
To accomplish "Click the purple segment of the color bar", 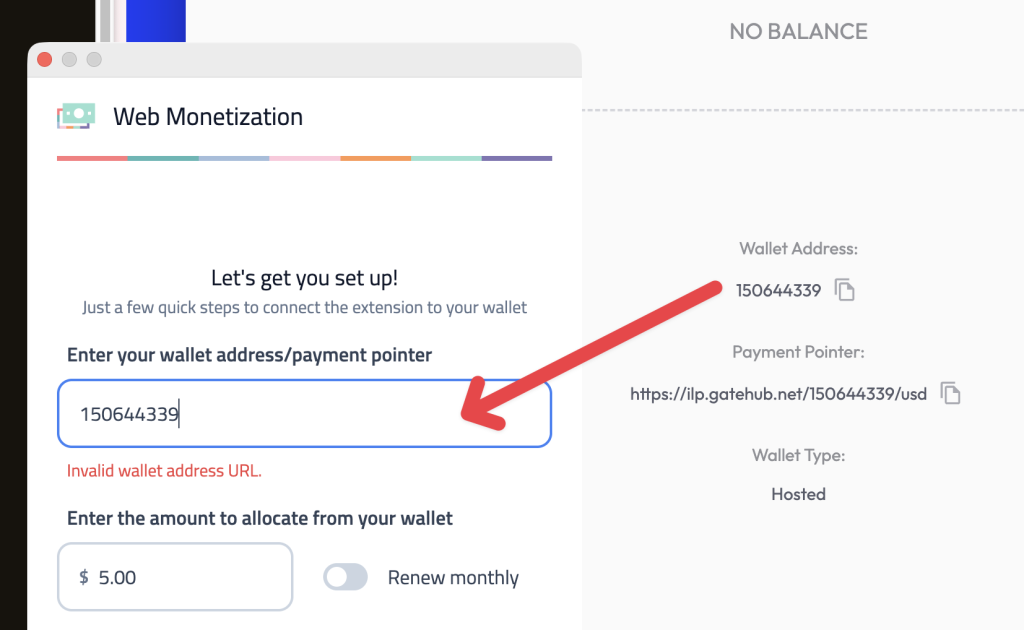I will [x=517, y=158].
